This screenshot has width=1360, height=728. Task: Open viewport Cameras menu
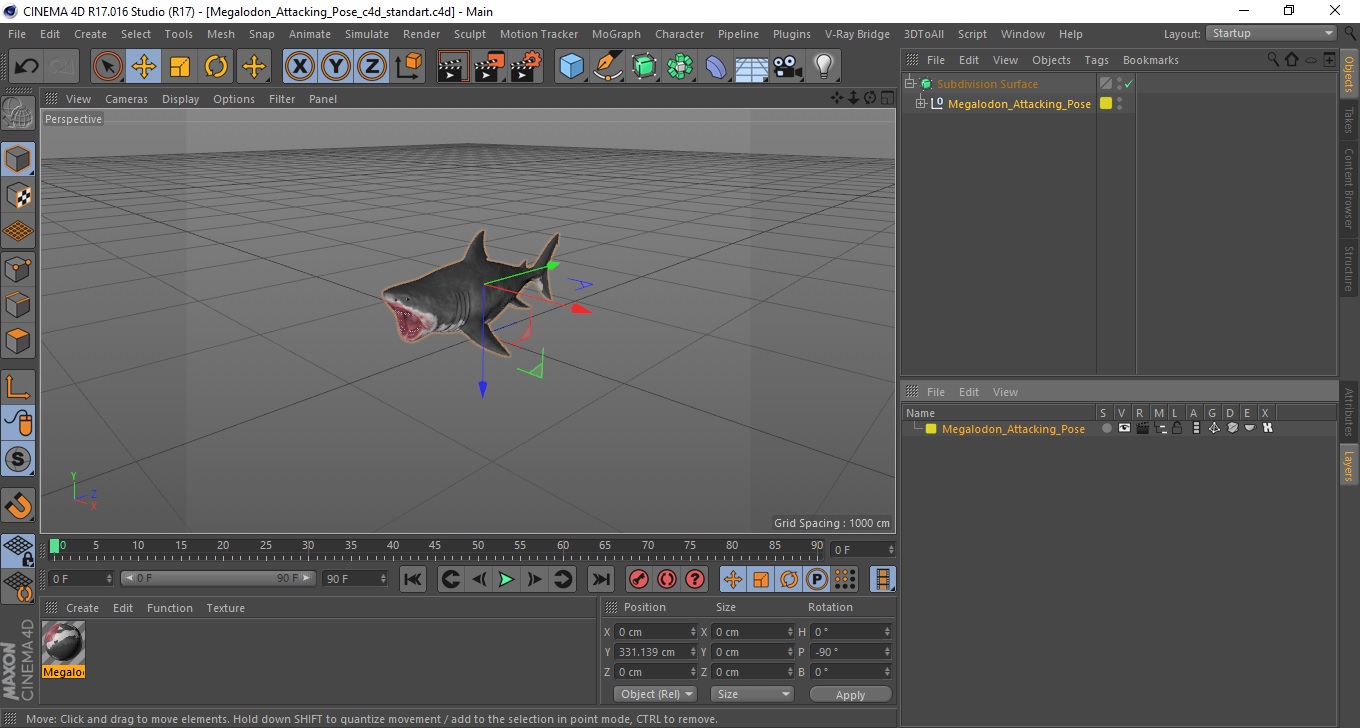coord(126,99)
